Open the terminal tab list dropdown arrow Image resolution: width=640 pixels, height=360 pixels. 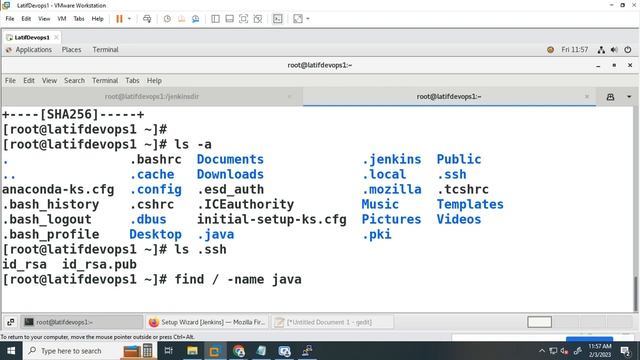[629, 97]
